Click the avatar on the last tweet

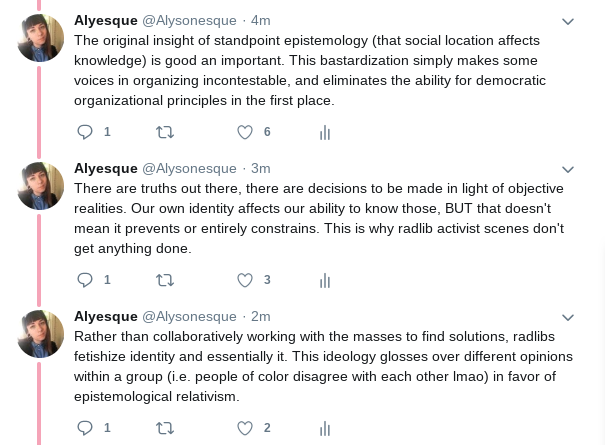41,334
